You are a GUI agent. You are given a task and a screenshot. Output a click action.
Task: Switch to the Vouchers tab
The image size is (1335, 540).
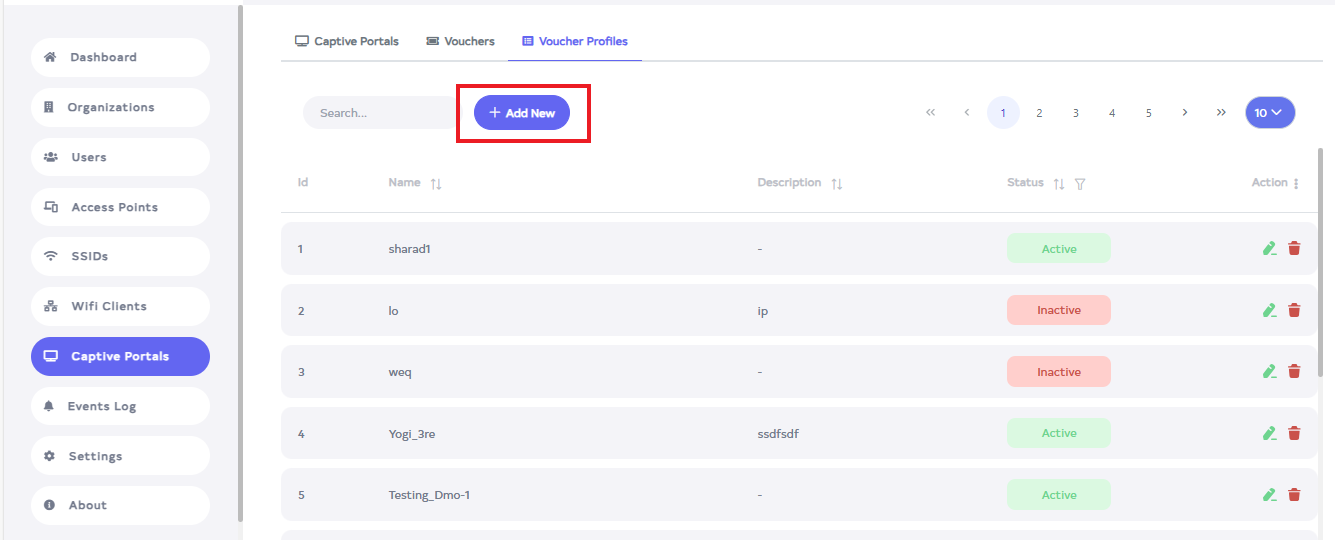pos(460,41)
